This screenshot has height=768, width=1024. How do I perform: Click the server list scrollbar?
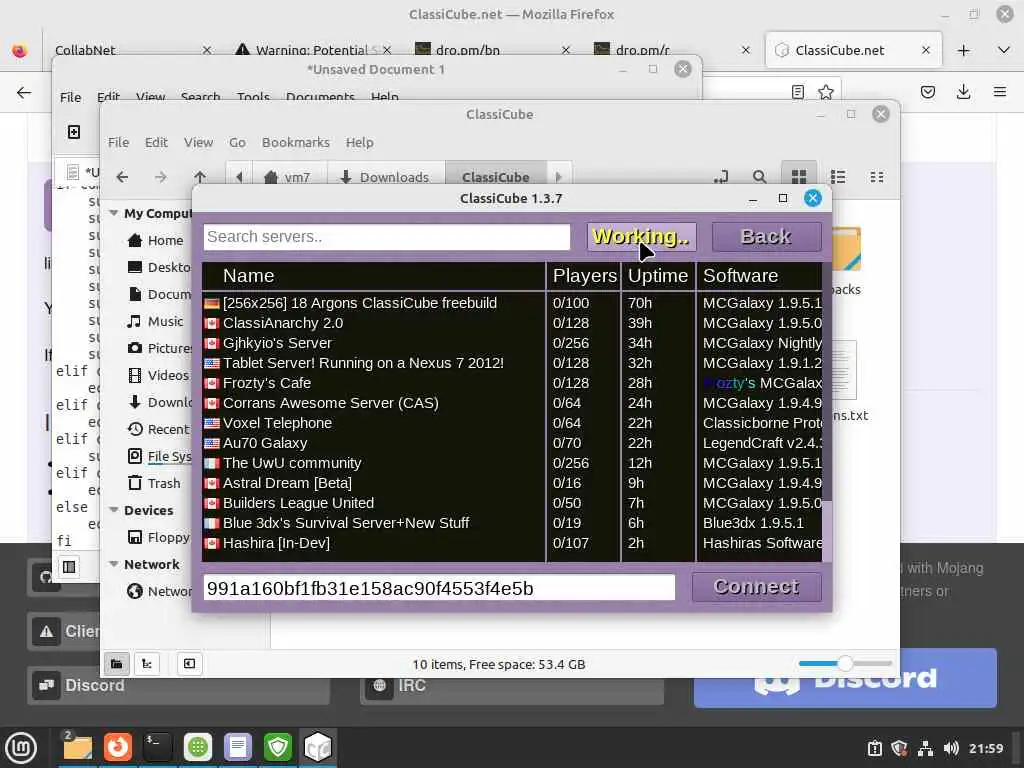(x=827, y=530)
